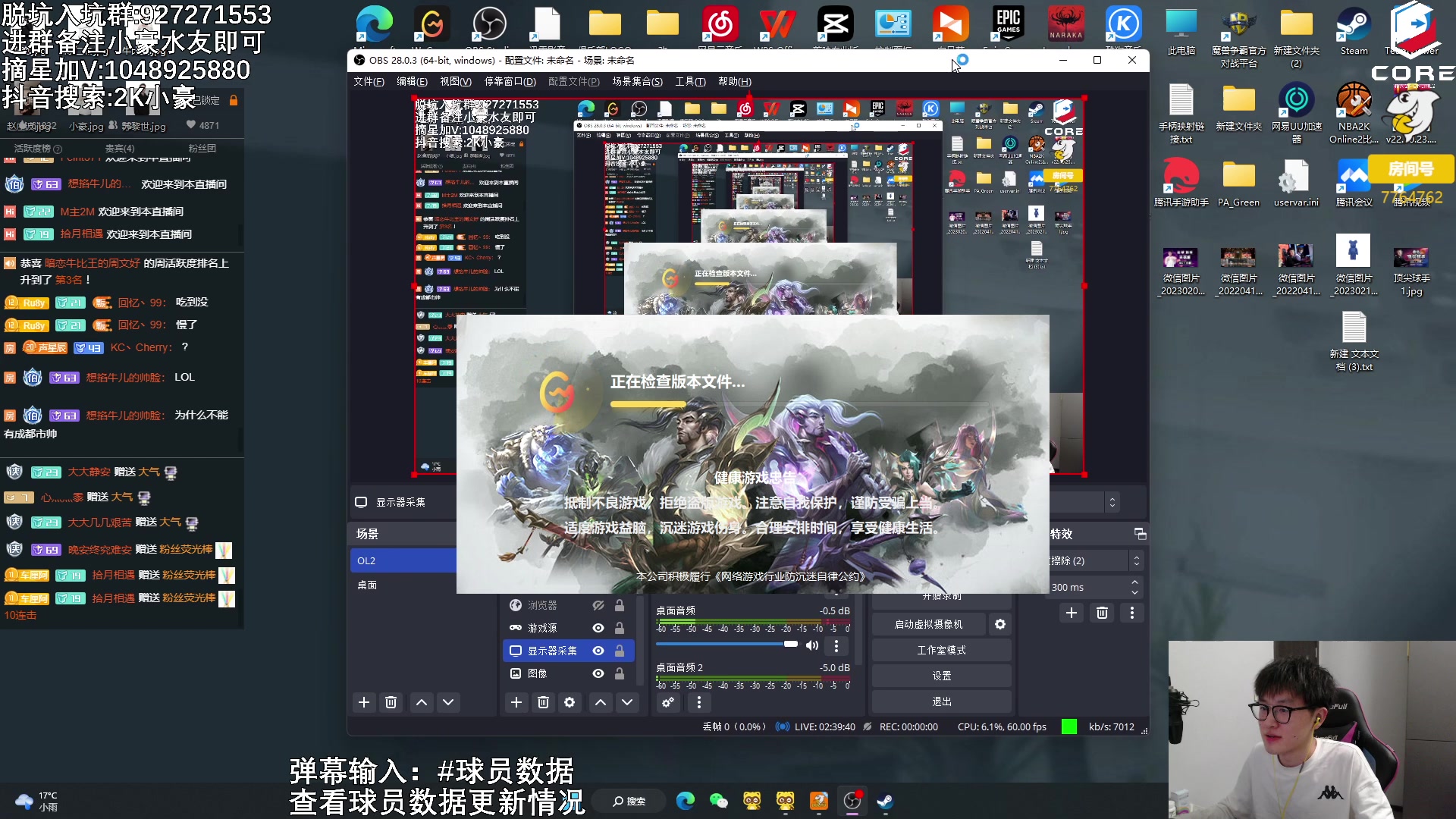1456x819 pixels.
Task: Open transition properties three-dot menu
Action: point(1132,613)
